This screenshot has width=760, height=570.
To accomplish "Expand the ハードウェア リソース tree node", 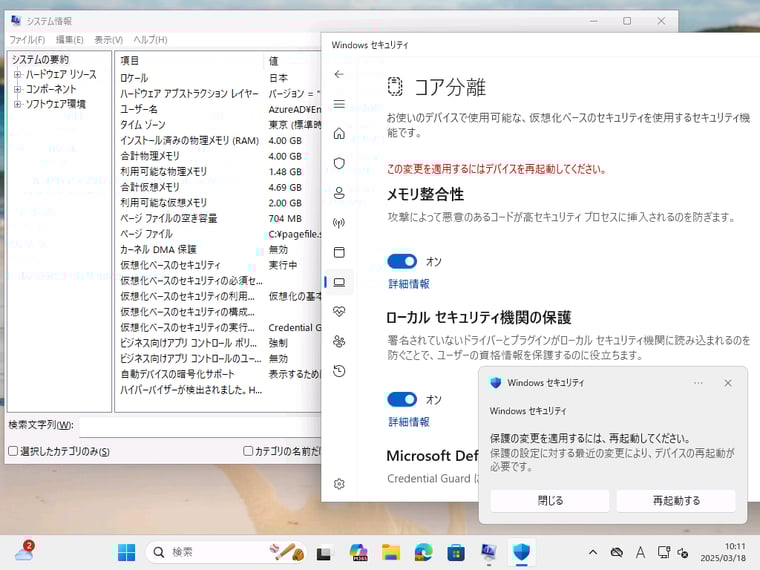I will pos(17,75).
